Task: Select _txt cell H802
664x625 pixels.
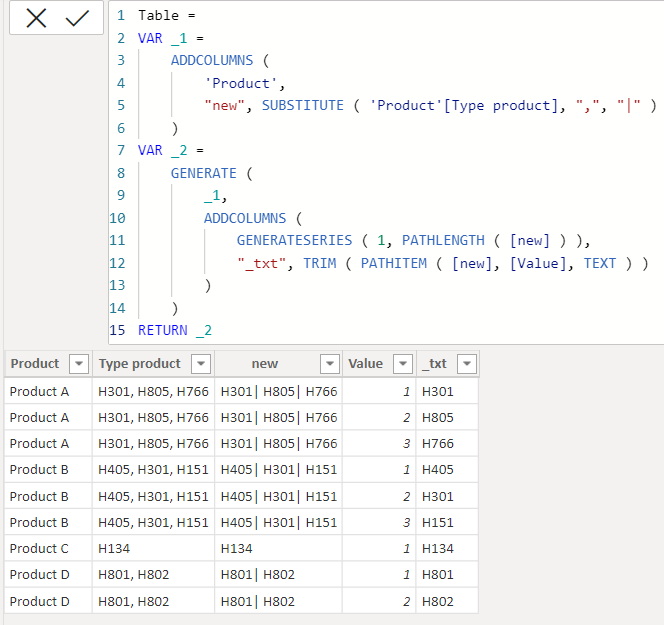Action: [447, 601]
